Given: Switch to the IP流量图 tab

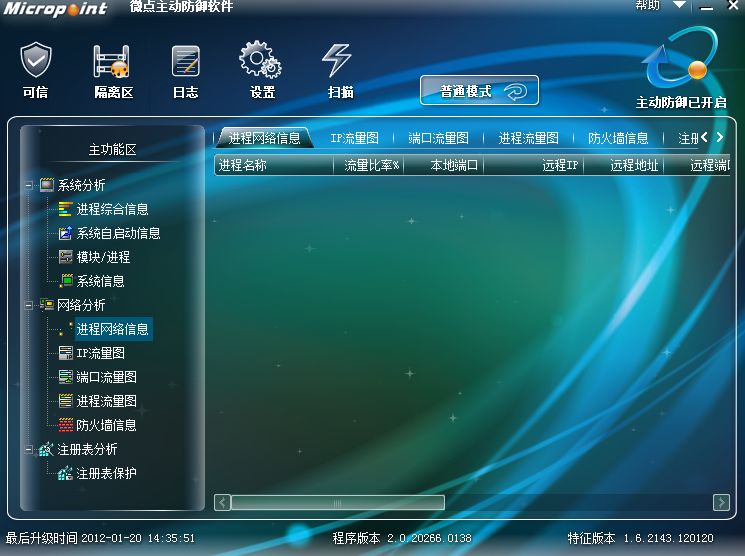Looking at the screenshot, I should 354,138.
